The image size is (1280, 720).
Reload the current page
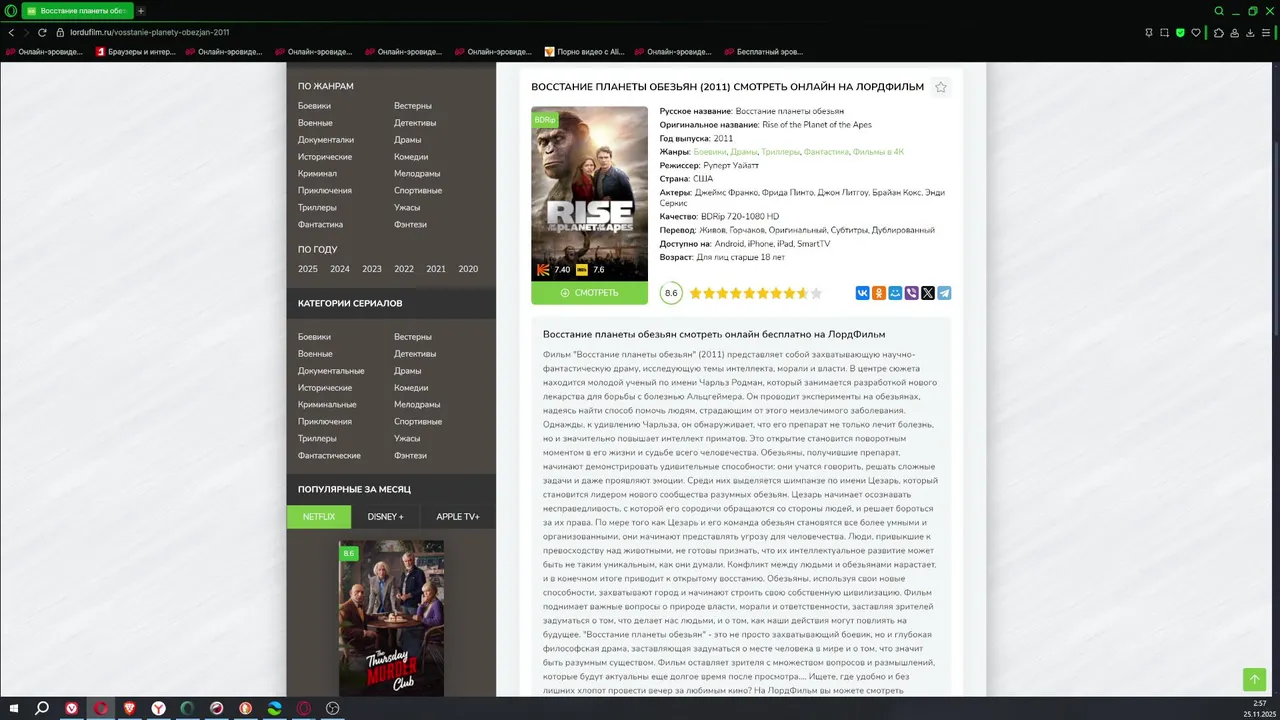(x=42, y=32)
